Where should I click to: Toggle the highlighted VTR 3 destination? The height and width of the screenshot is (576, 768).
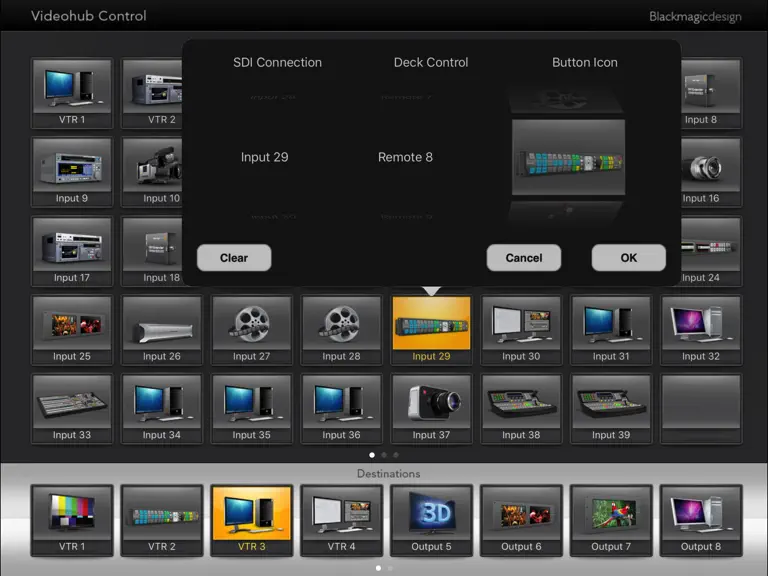pos(251,520)
